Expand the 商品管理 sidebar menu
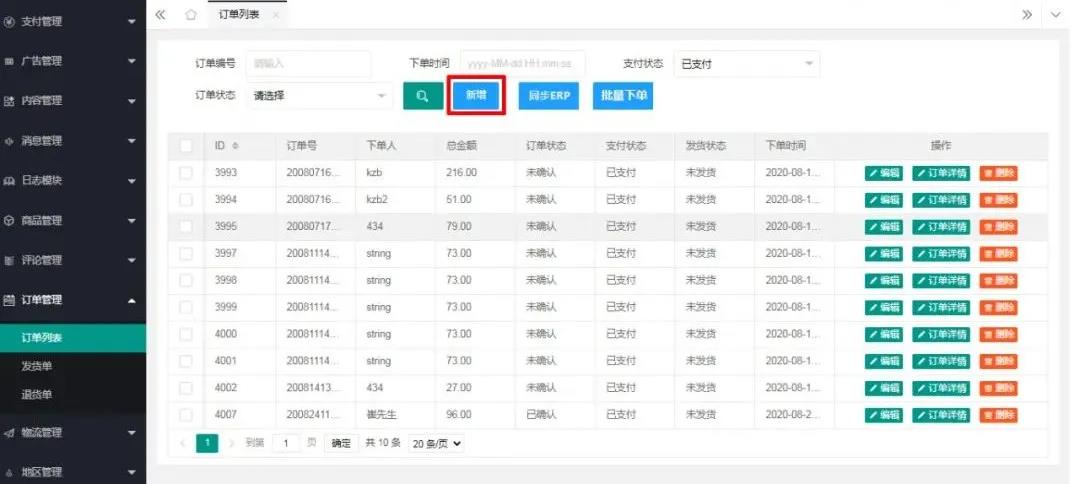Screen dimensions: 1080x484 point(73,221)
